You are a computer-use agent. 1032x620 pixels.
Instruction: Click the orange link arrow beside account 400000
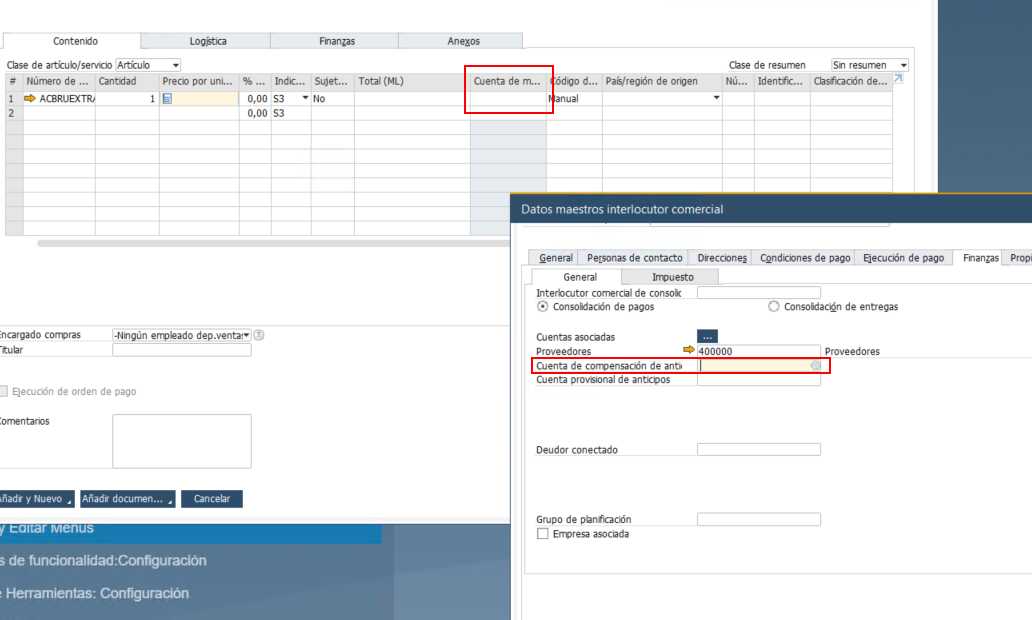688,351
